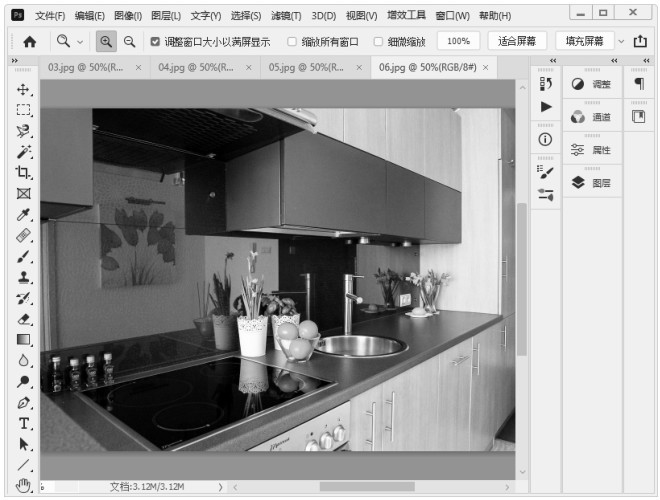This screenshot has width=660, height=500.
Task: Open the Libraries panel icon
Action: pos(639,116)
